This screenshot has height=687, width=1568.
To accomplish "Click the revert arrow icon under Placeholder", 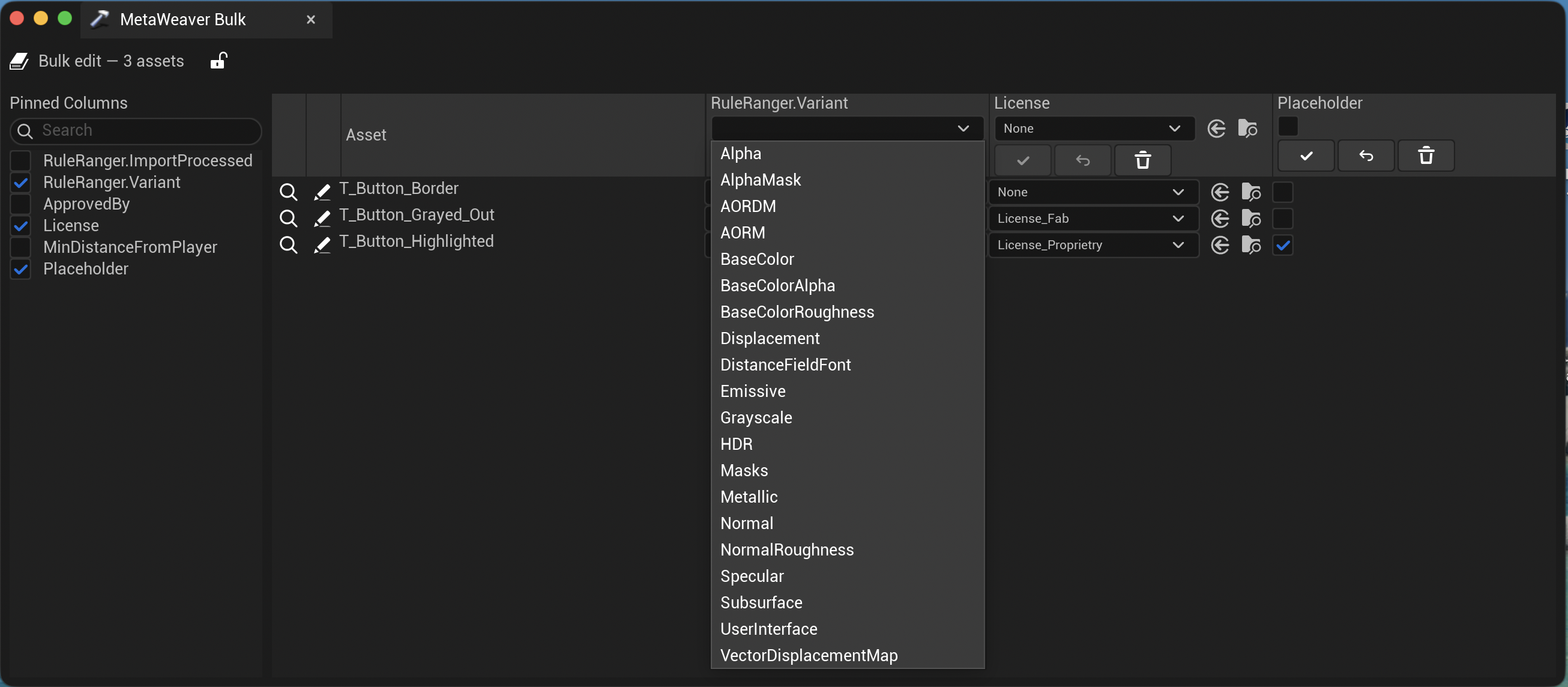I will pos(1366,156).
